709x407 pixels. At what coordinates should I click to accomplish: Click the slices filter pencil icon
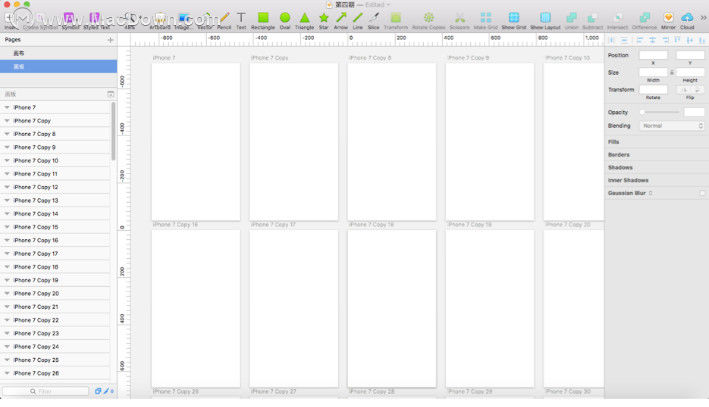pos(107,391)
